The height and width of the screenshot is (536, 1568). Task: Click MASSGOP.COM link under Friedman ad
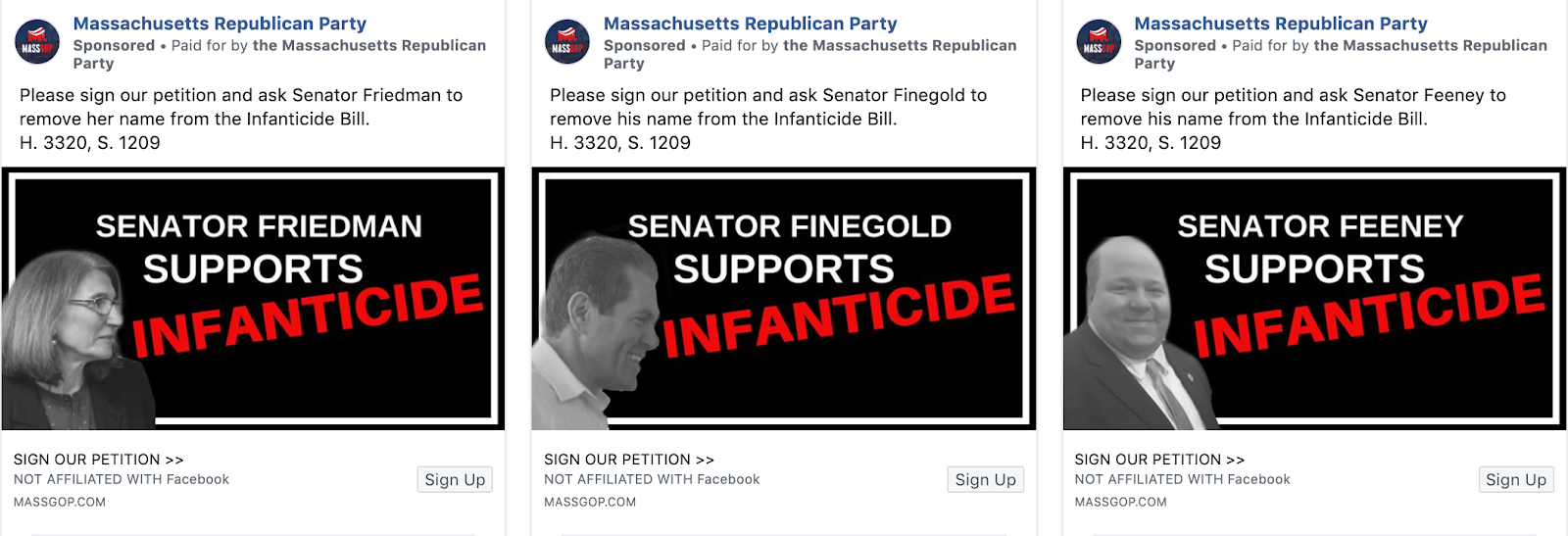coord(60,502)
